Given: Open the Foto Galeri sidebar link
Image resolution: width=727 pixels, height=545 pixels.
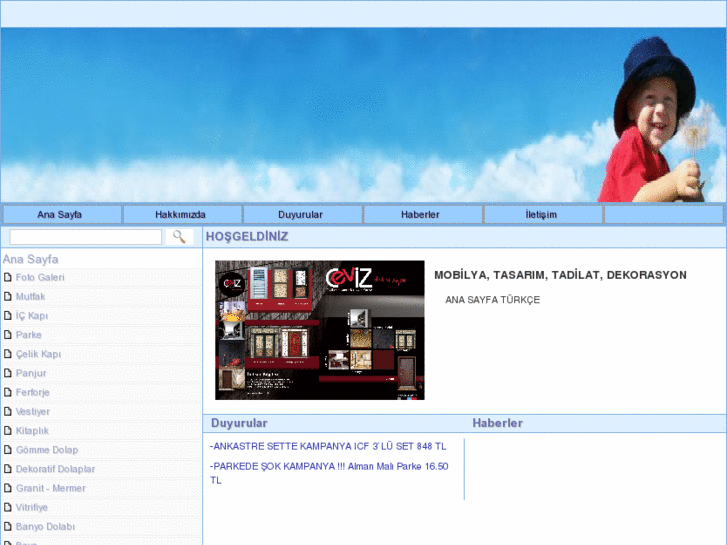Looking at the screenshot, I should point(40,277).
